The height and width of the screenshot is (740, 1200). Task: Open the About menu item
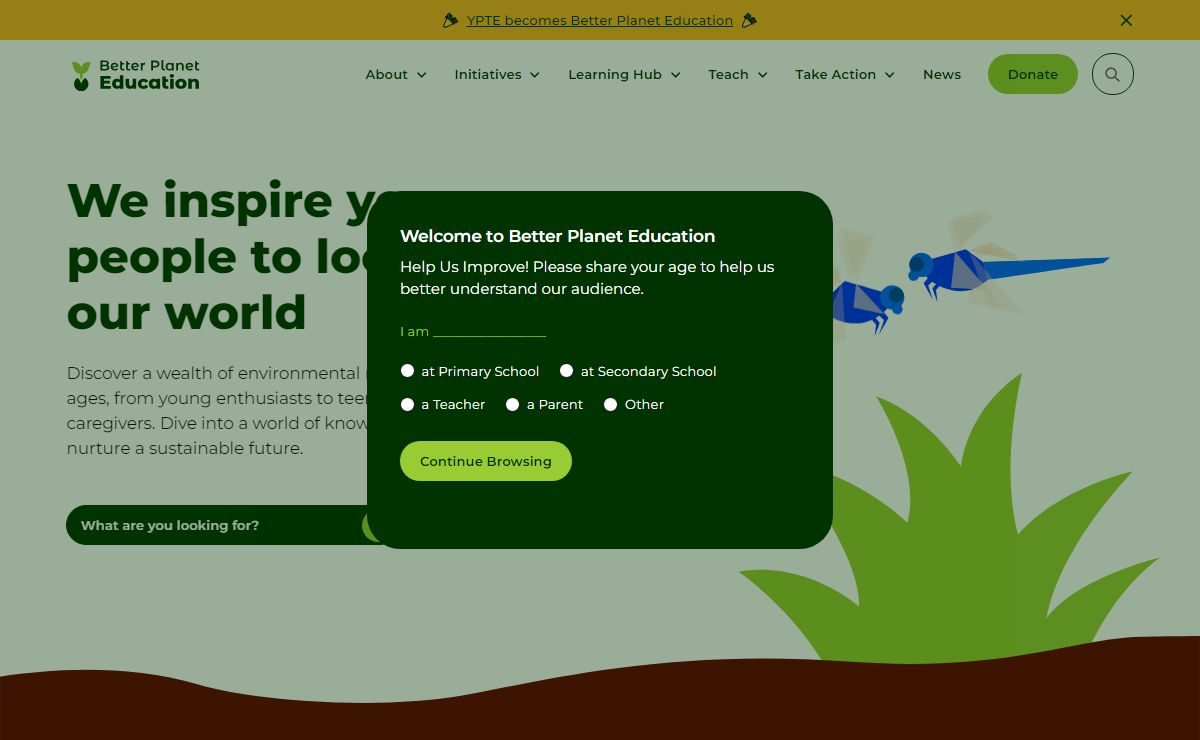click(386, 74)
